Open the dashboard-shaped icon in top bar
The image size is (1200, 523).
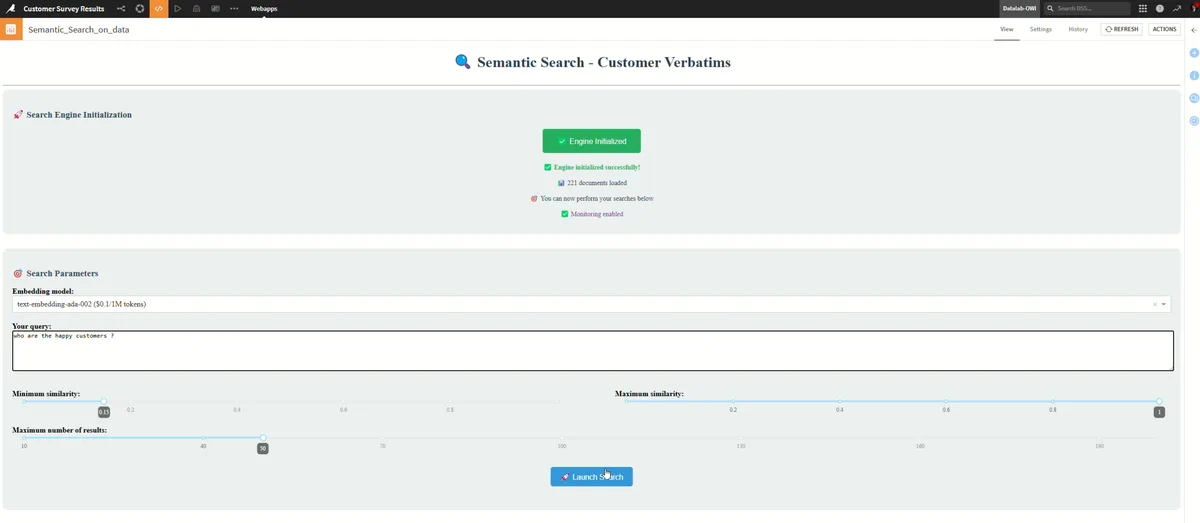[x=215, y=8]
